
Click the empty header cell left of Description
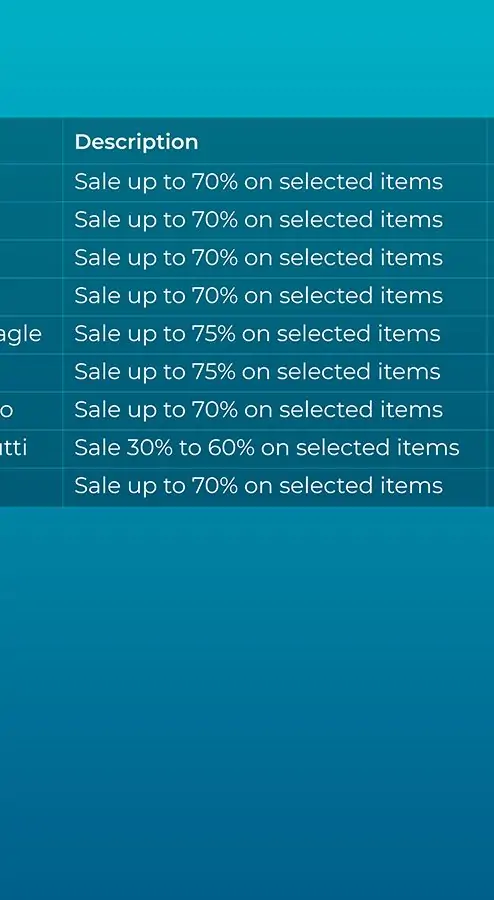pyautogui.click(x=31, y=141)
